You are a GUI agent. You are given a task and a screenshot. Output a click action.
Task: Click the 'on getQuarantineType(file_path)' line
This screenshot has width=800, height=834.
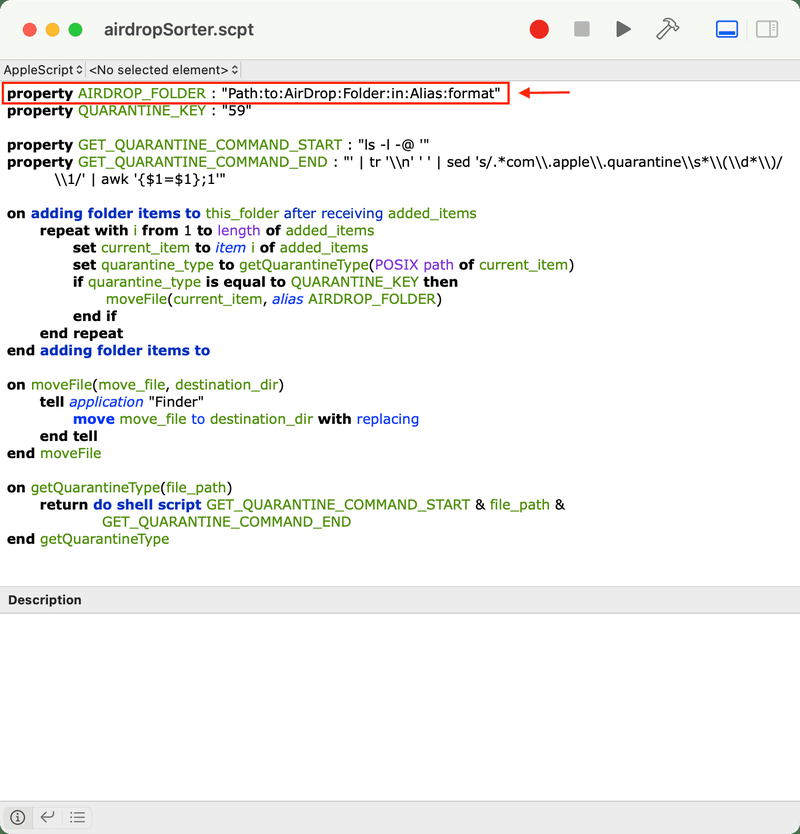click(x=119, y=488)
